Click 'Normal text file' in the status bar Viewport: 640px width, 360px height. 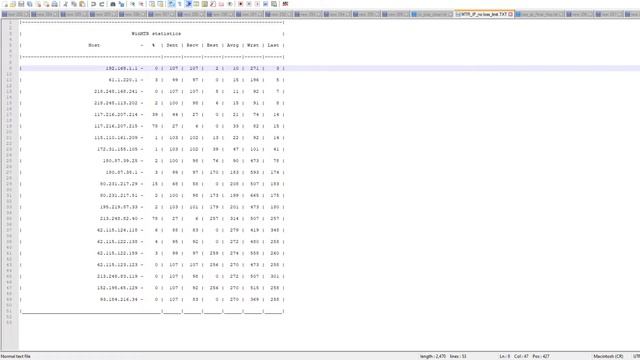[16, 356]
